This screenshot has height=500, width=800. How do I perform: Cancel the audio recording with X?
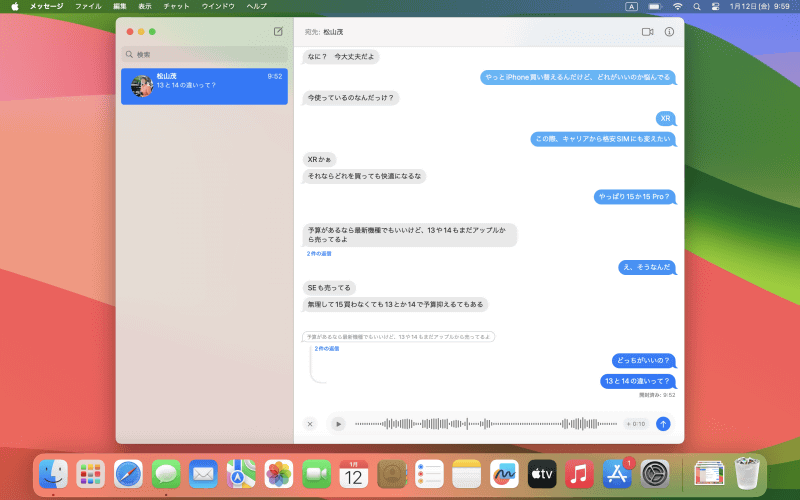[310, 424]
